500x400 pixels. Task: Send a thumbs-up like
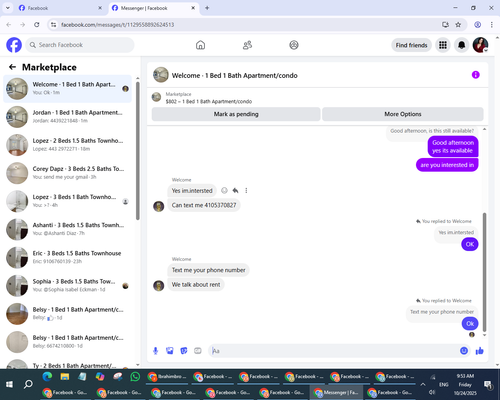coord(479,351)
